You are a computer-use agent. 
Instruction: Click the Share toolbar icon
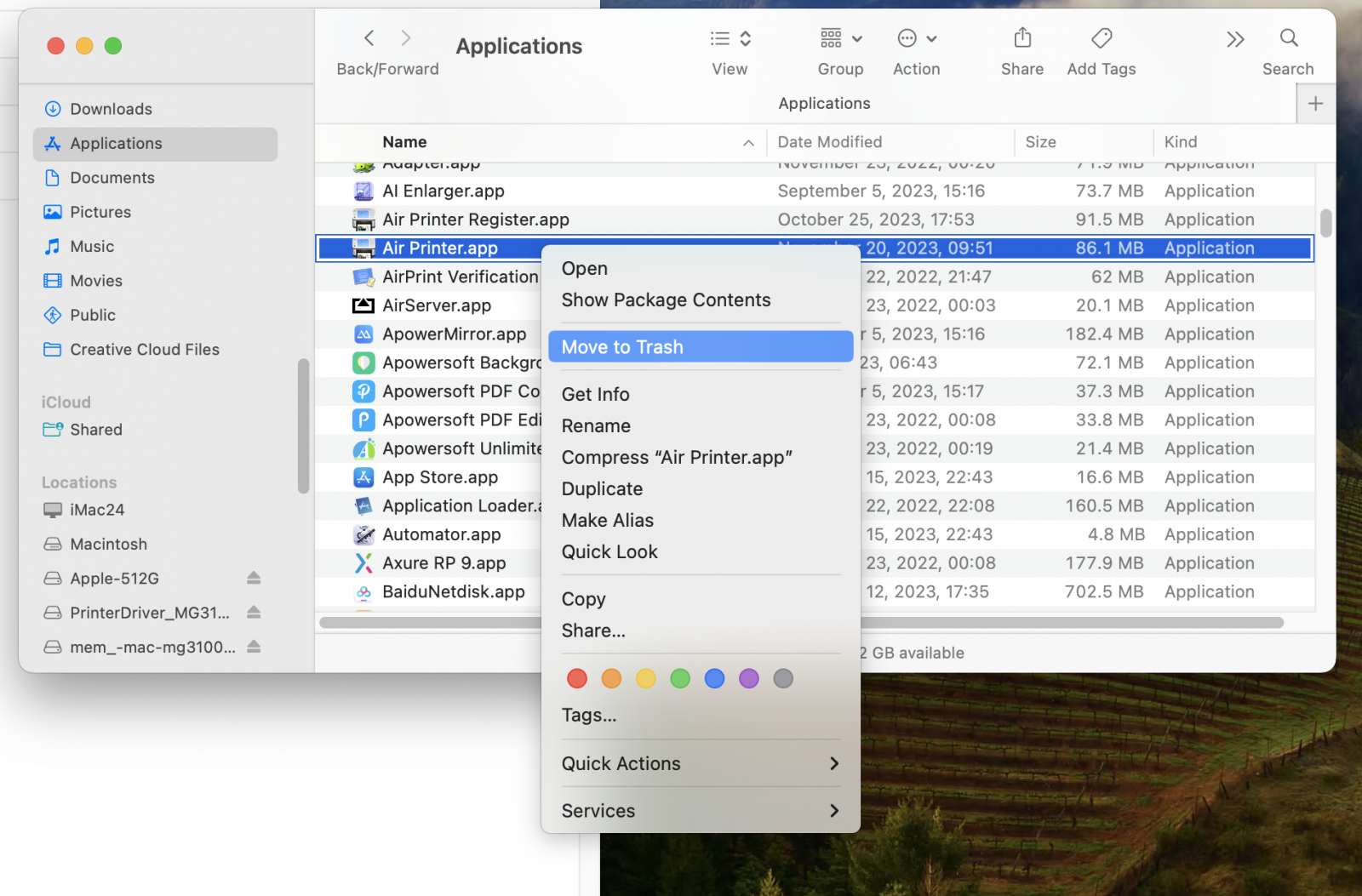click(1022, 38)
